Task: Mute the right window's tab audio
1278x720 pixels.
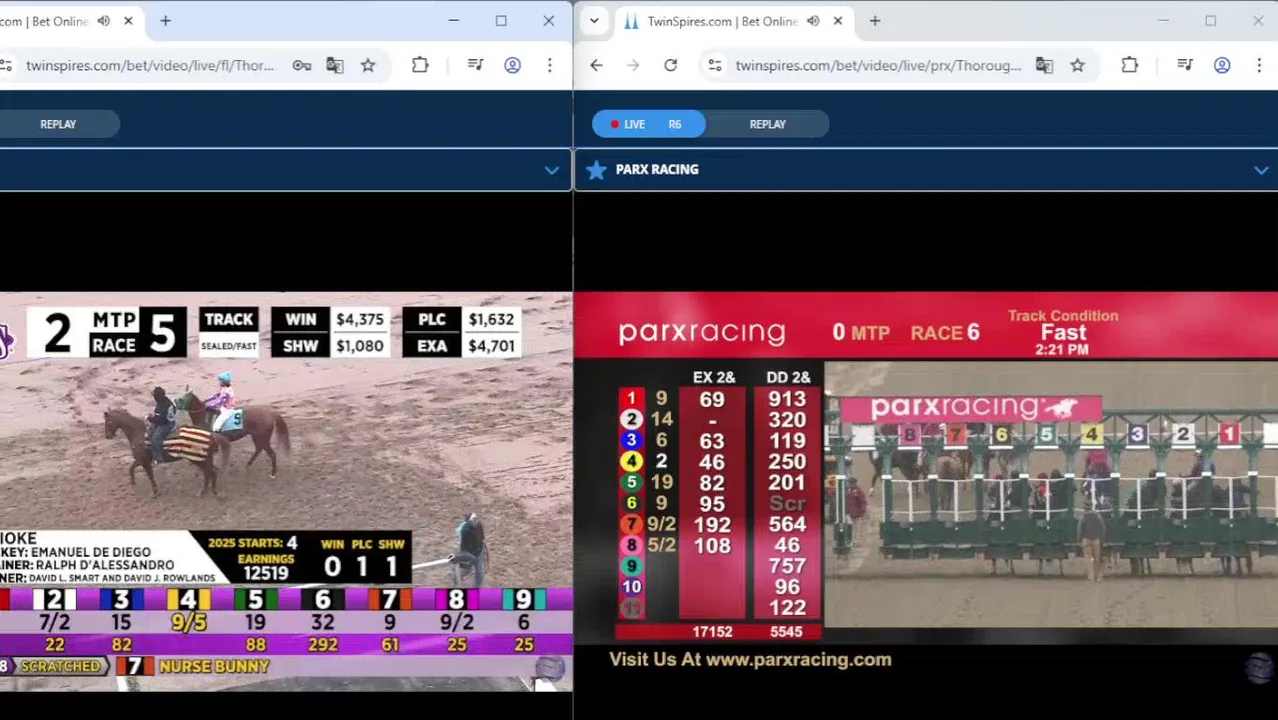Action: (813, 21)
